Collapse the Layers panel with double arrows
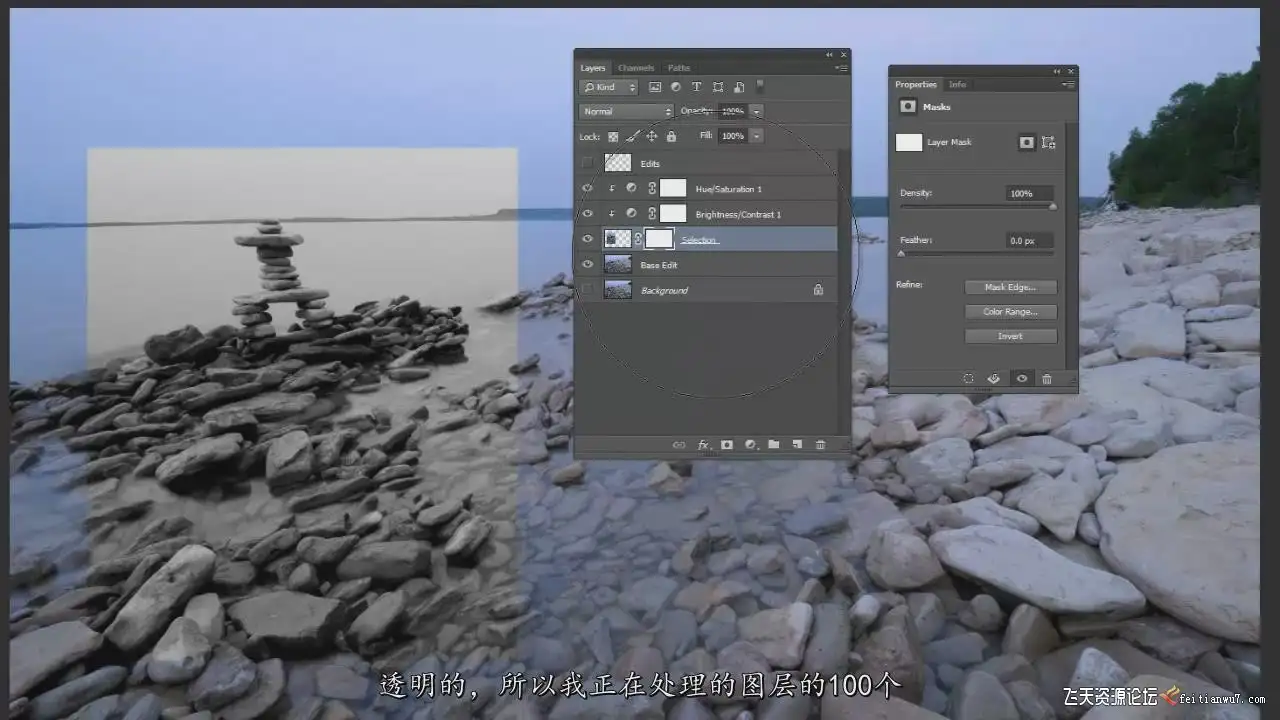The width and height of the screenshot is (1280, 720). pyautogui.click(x=829, y=54)
